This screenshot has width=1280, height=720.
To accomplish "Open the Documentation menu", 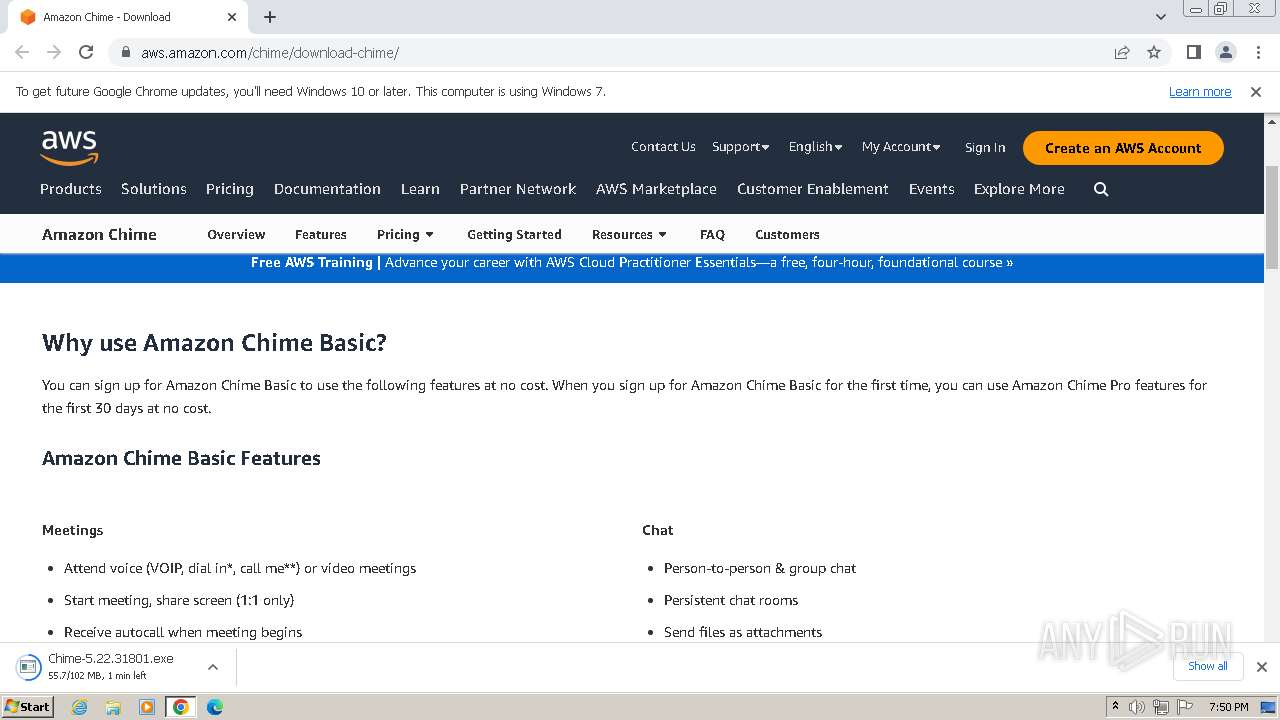I will pyautogui.click(x=327, y=189).
